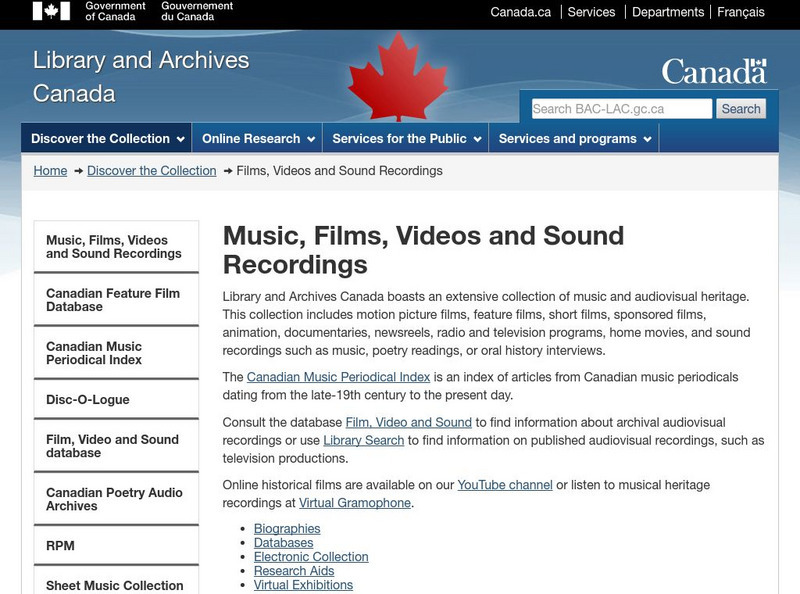Click the Search button
This screenshot has width=800, height=594.
[741, 109]
